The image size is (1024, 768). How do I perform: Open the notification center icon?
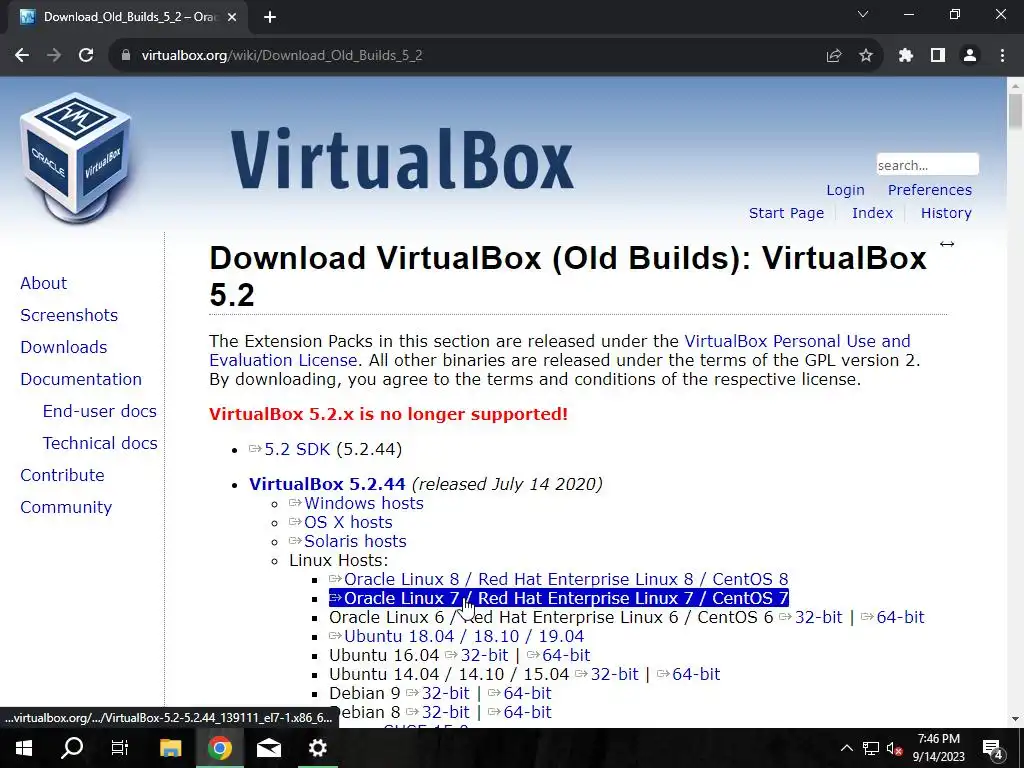pyautogui.click(x=993, y=748)
